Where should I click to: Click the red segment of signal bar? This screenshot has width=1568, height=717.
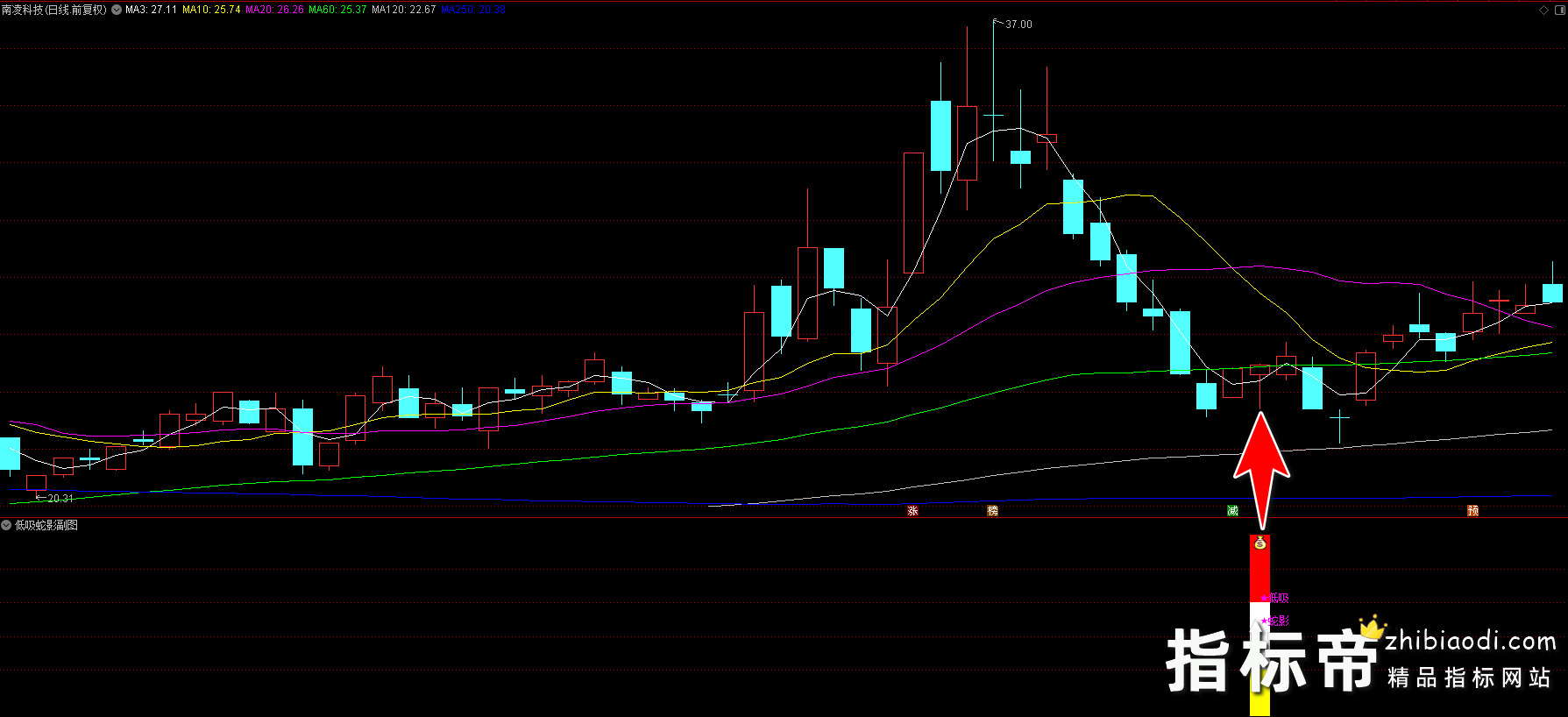click(1259, 570)
